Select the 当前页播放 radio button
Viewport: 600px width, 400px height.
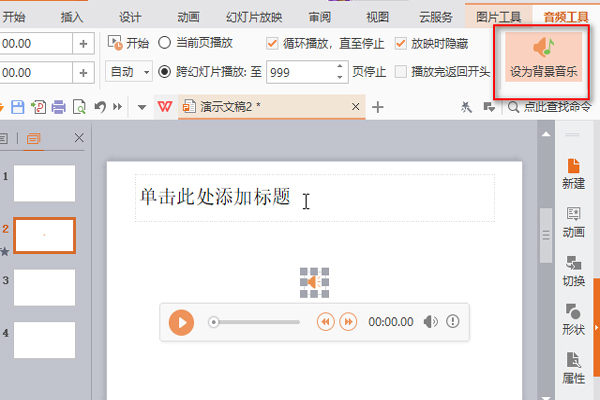coord(165,43)
